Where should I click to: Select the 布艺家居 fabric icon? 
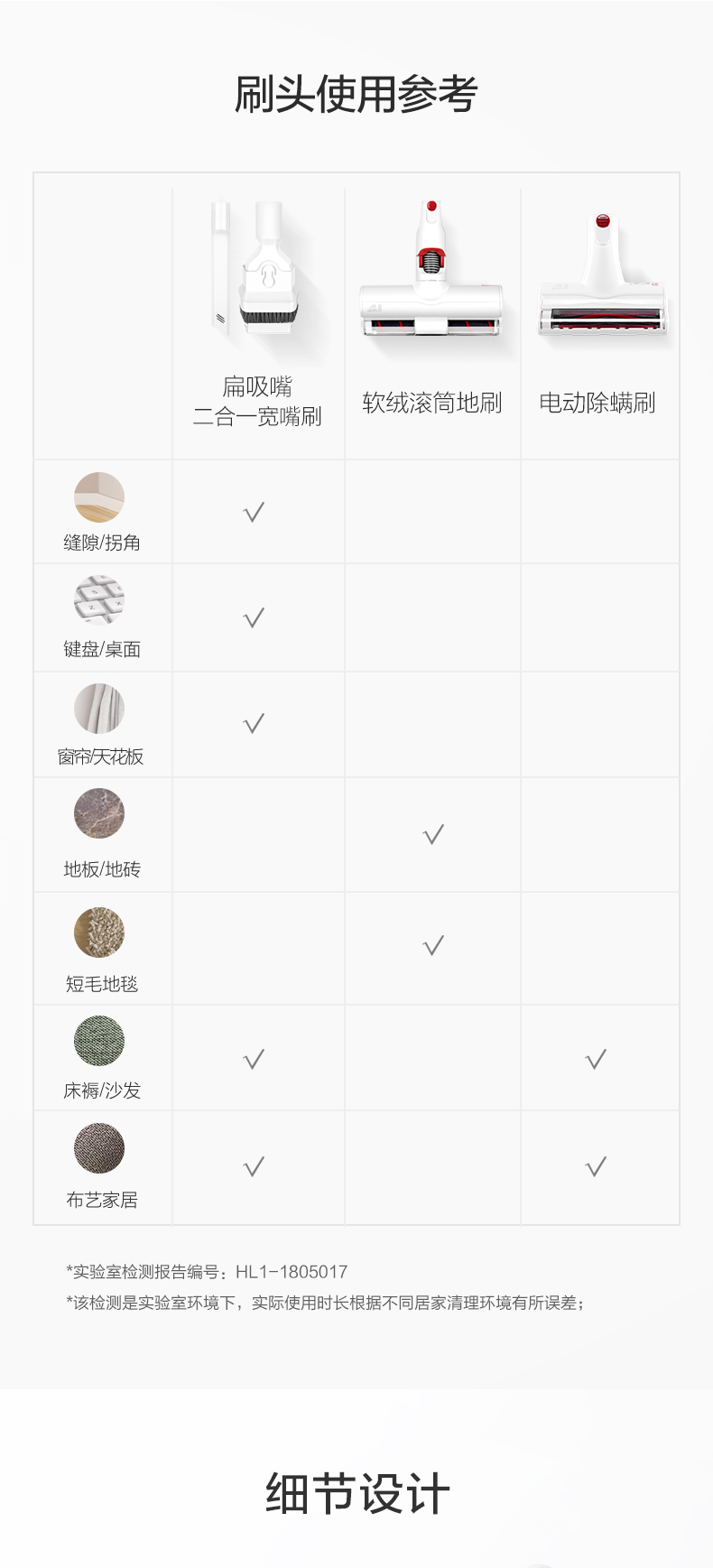pos(99,1148)
